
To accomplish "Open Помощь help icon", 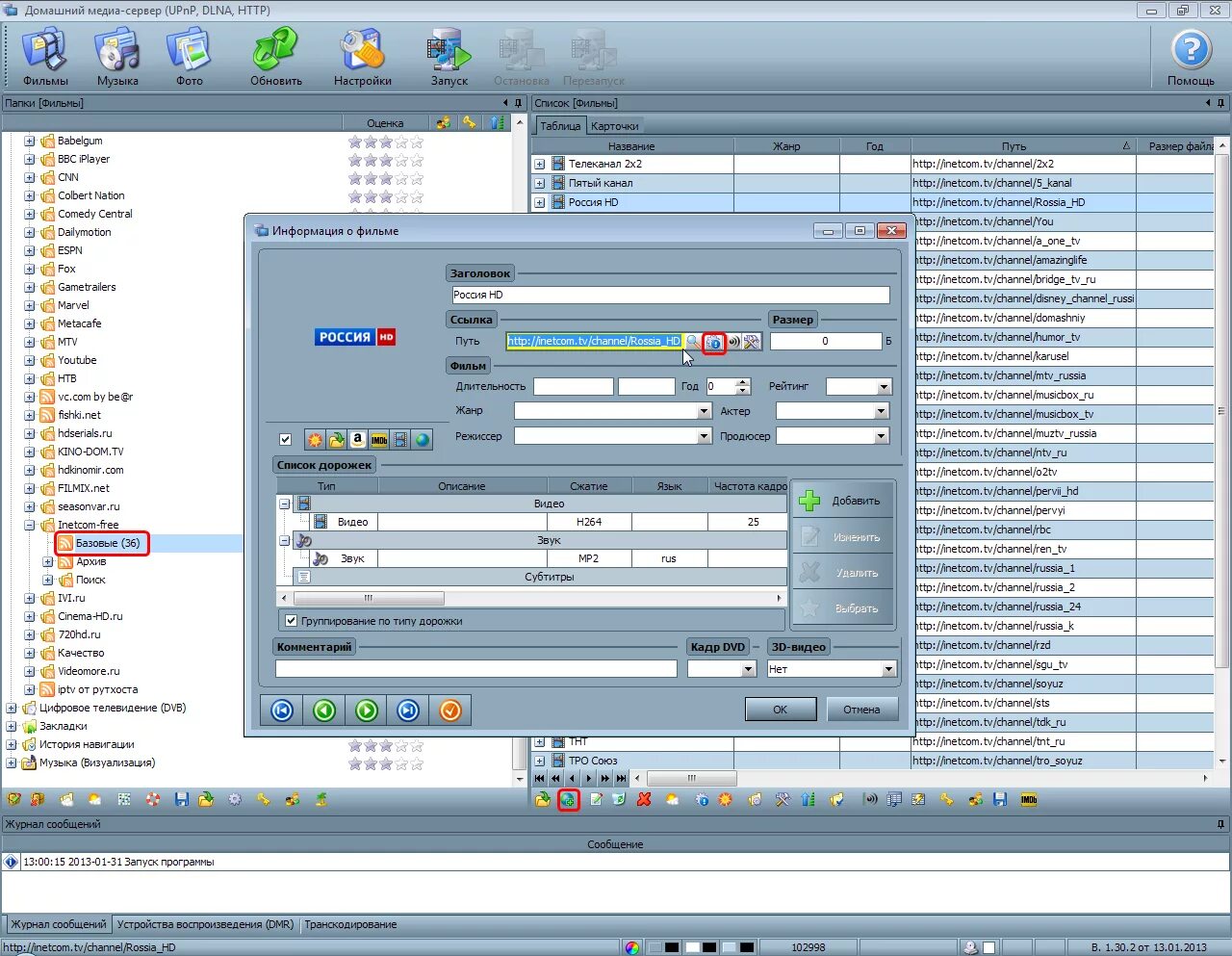I will pyautogui.click(x=1191, y=58).
